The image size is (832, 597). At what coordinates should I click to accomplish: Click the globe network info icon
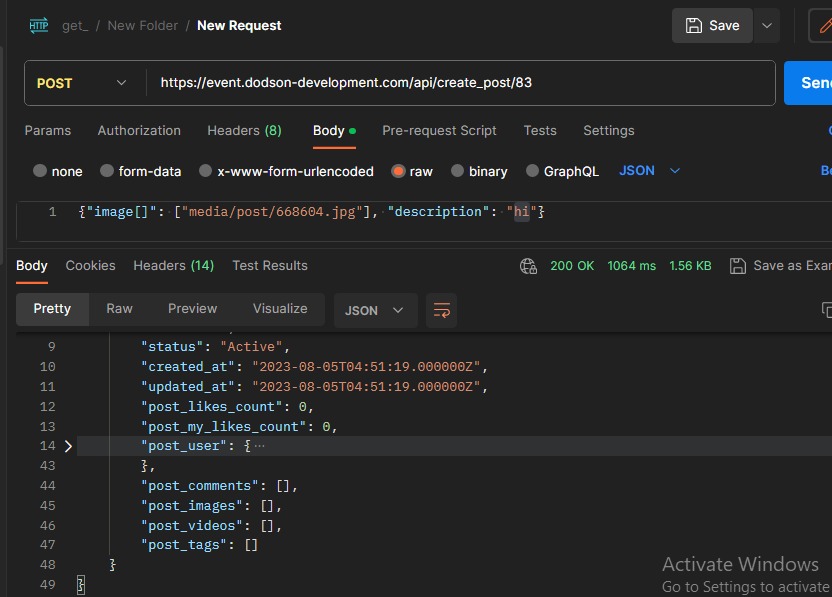click(x=528, y=266)
